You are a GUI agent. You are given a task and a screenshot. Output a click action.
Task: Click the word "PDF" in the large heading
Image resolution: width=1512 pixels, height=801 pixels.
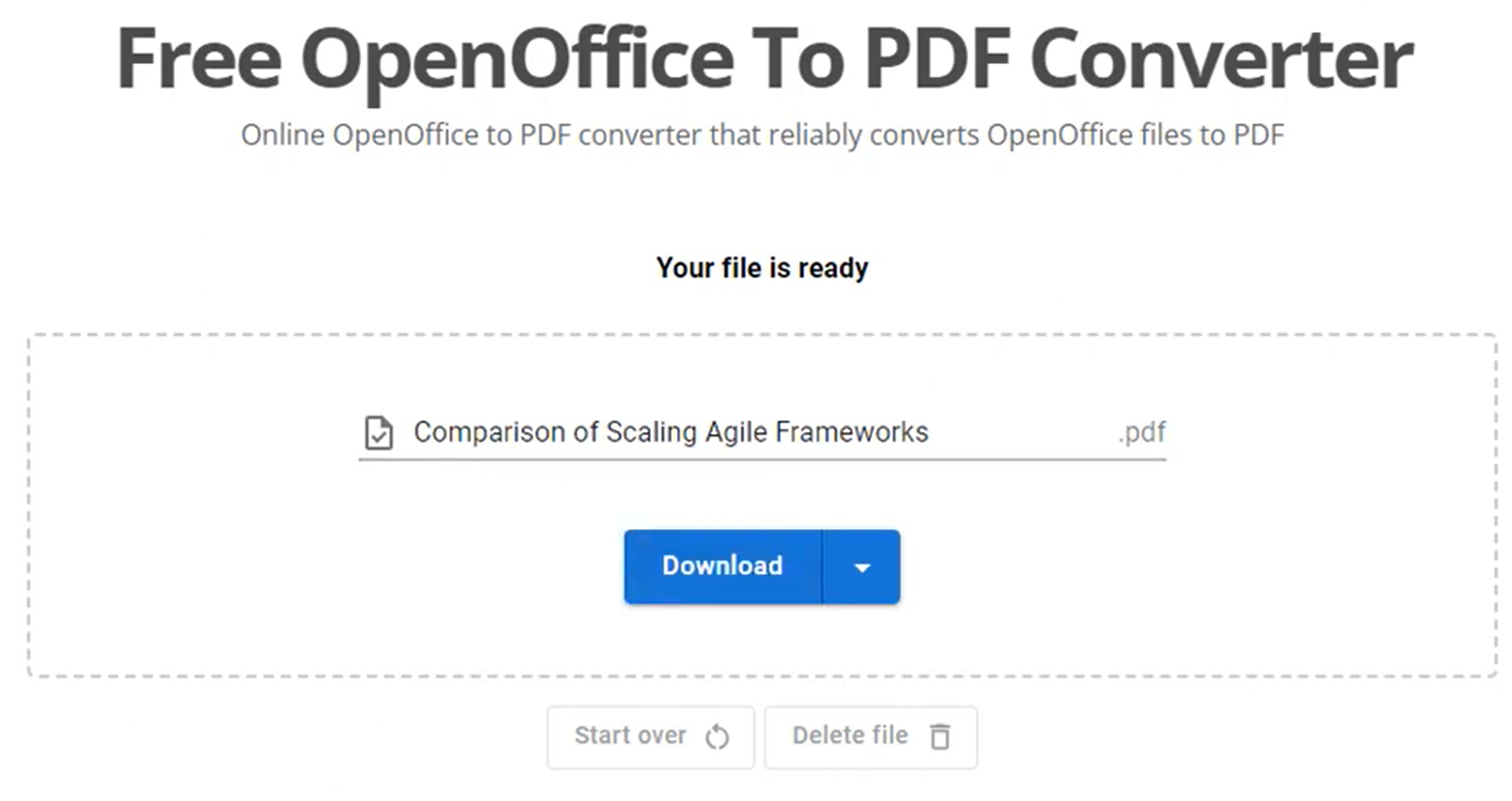[937, 60]
